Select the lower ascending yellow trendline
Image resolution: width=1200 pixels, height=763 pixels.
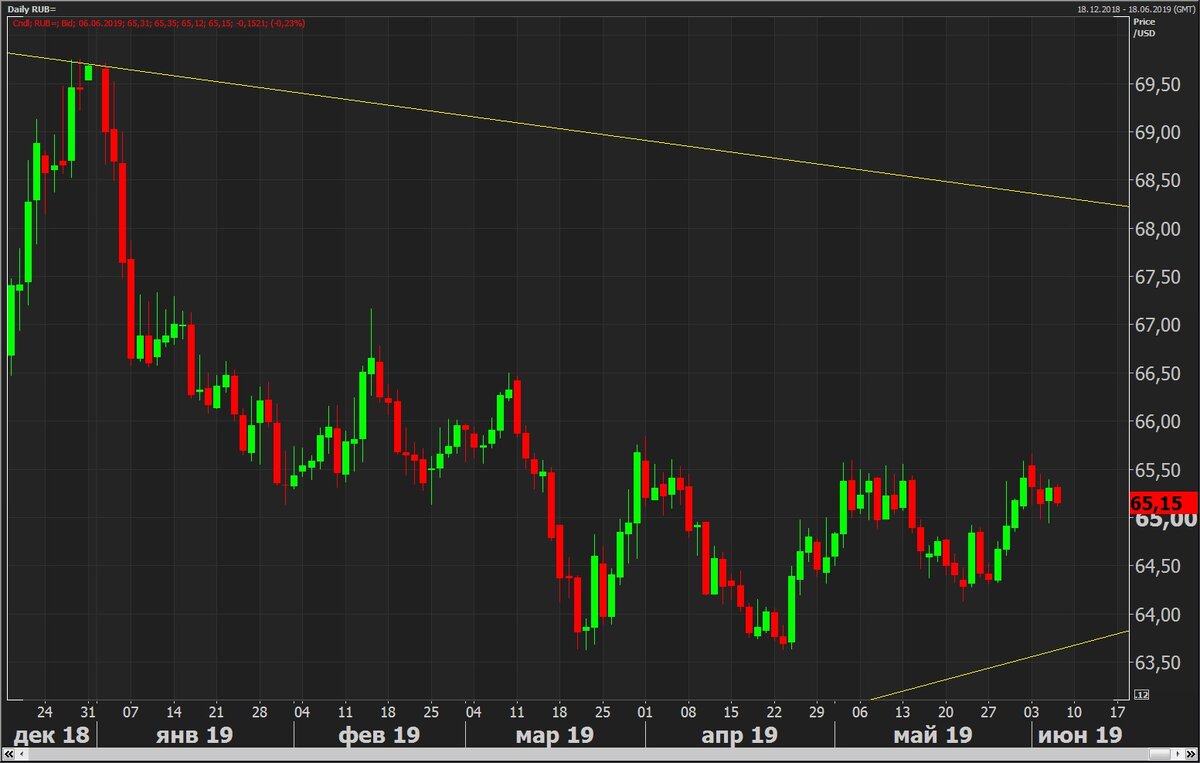click(1000, 665)
